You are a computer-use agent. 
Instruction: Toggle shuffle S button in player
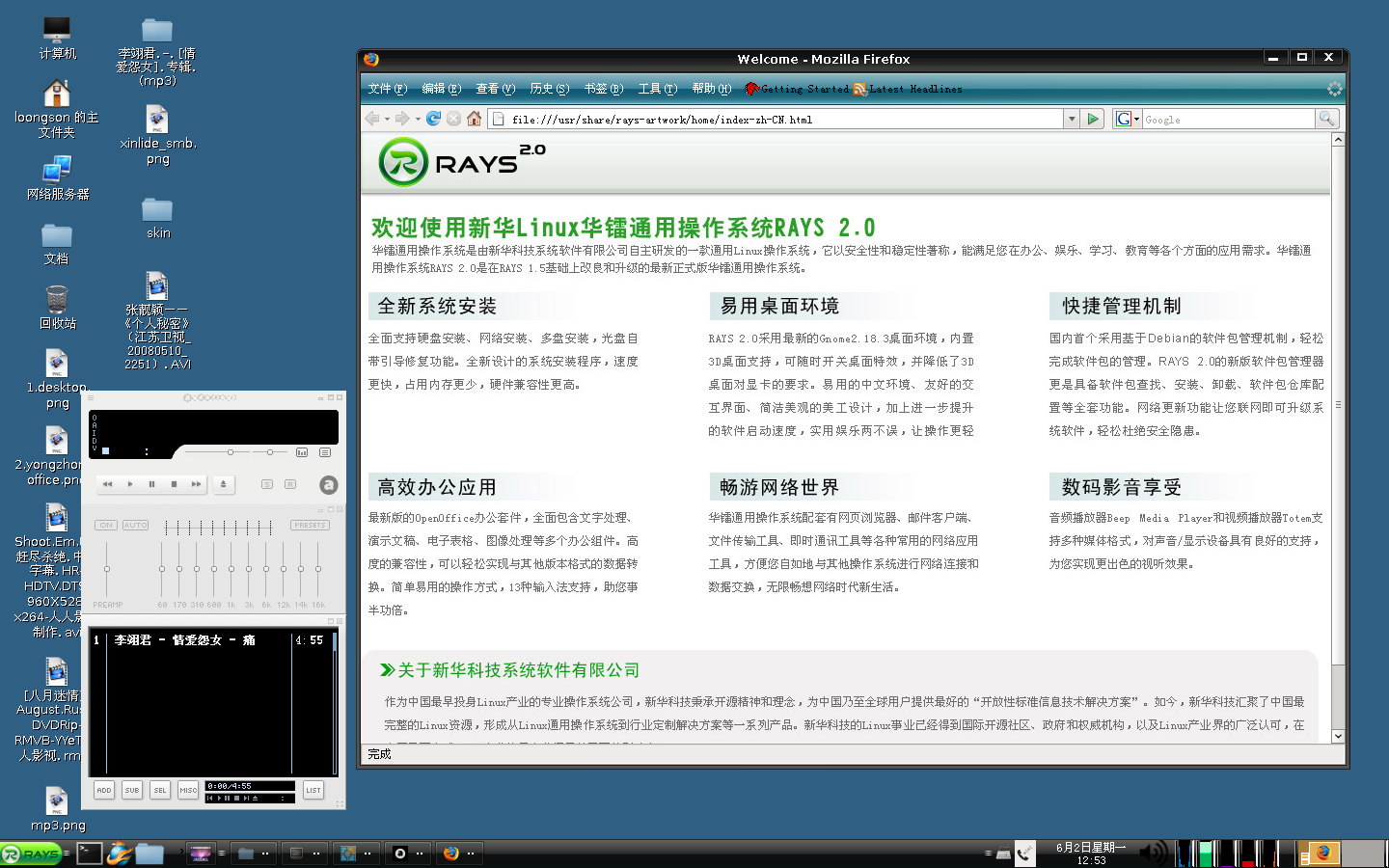click(267, 484)
